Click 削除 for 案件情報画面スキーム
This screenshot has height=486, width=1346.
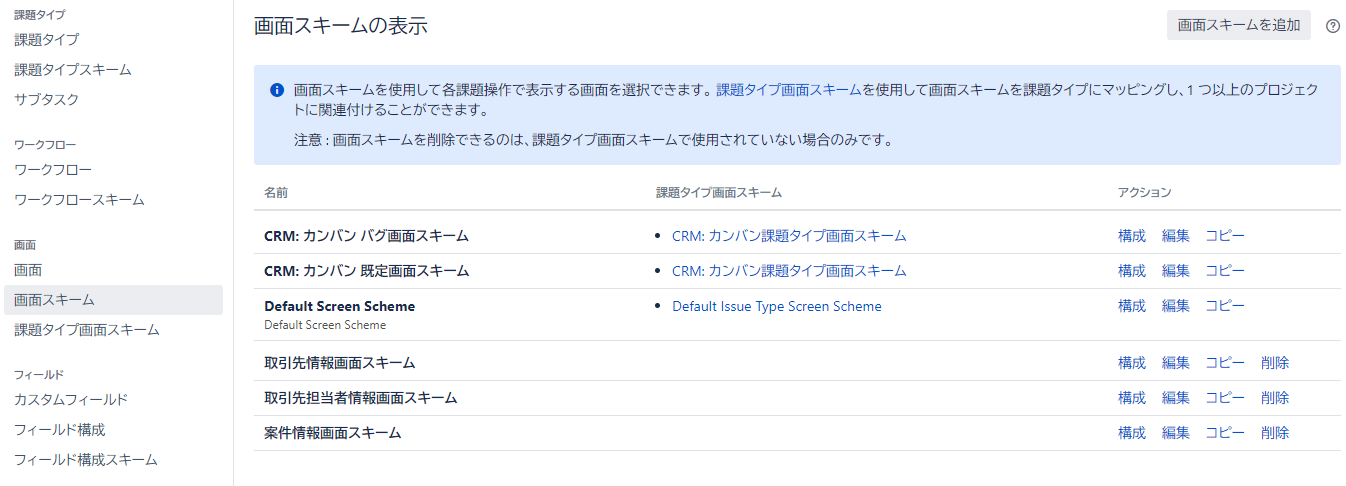tap(1275, 433)
